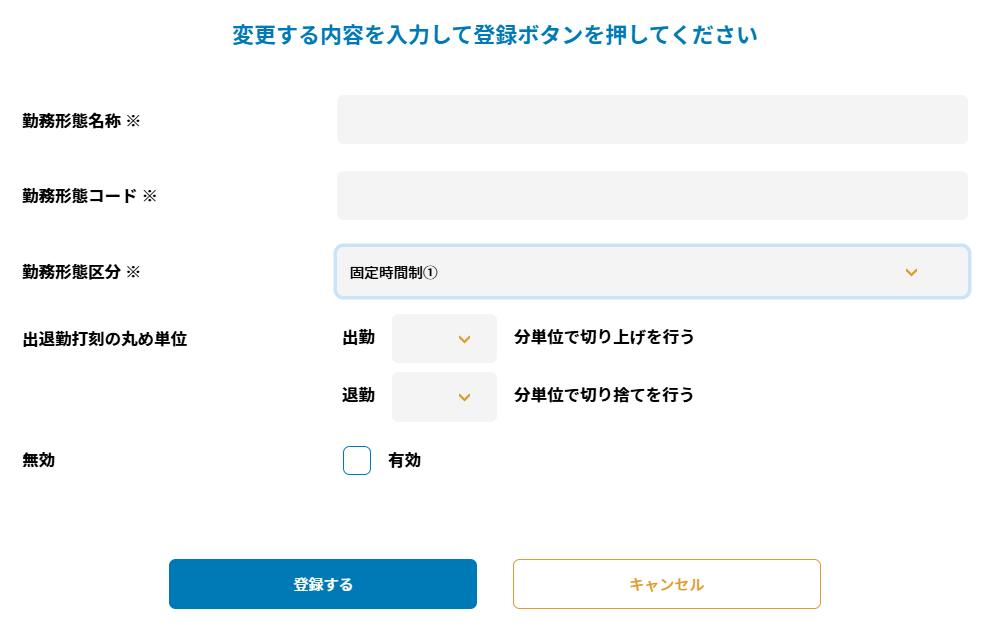The height and width of the screenshot is (631, 989).
Task: Click the 勤務形態名称 ※ label
Action: (x=81, y=121)
